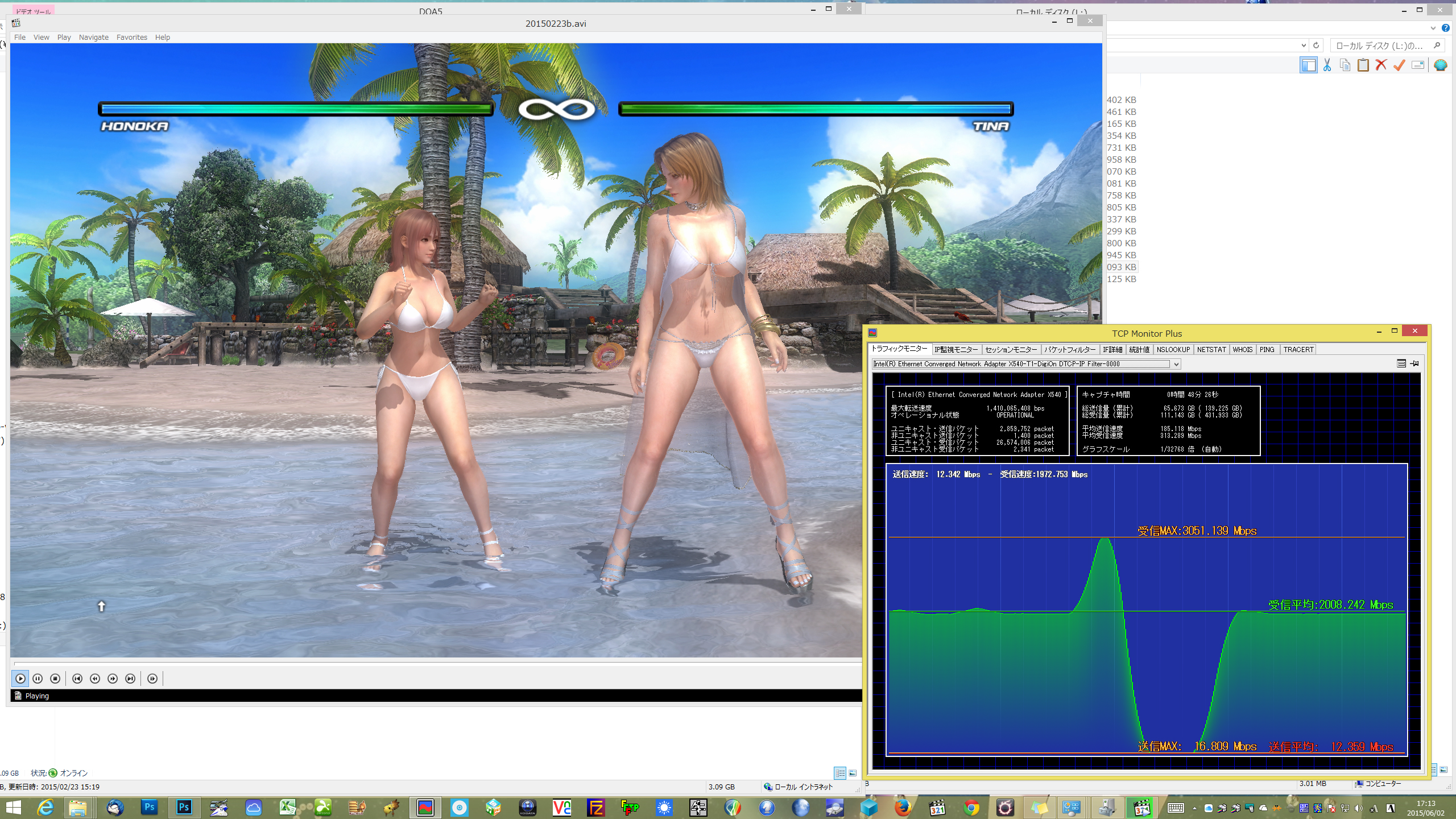Switch to the NETSTAT tab
The image size is (1456, 819).
click(1211, 350)
